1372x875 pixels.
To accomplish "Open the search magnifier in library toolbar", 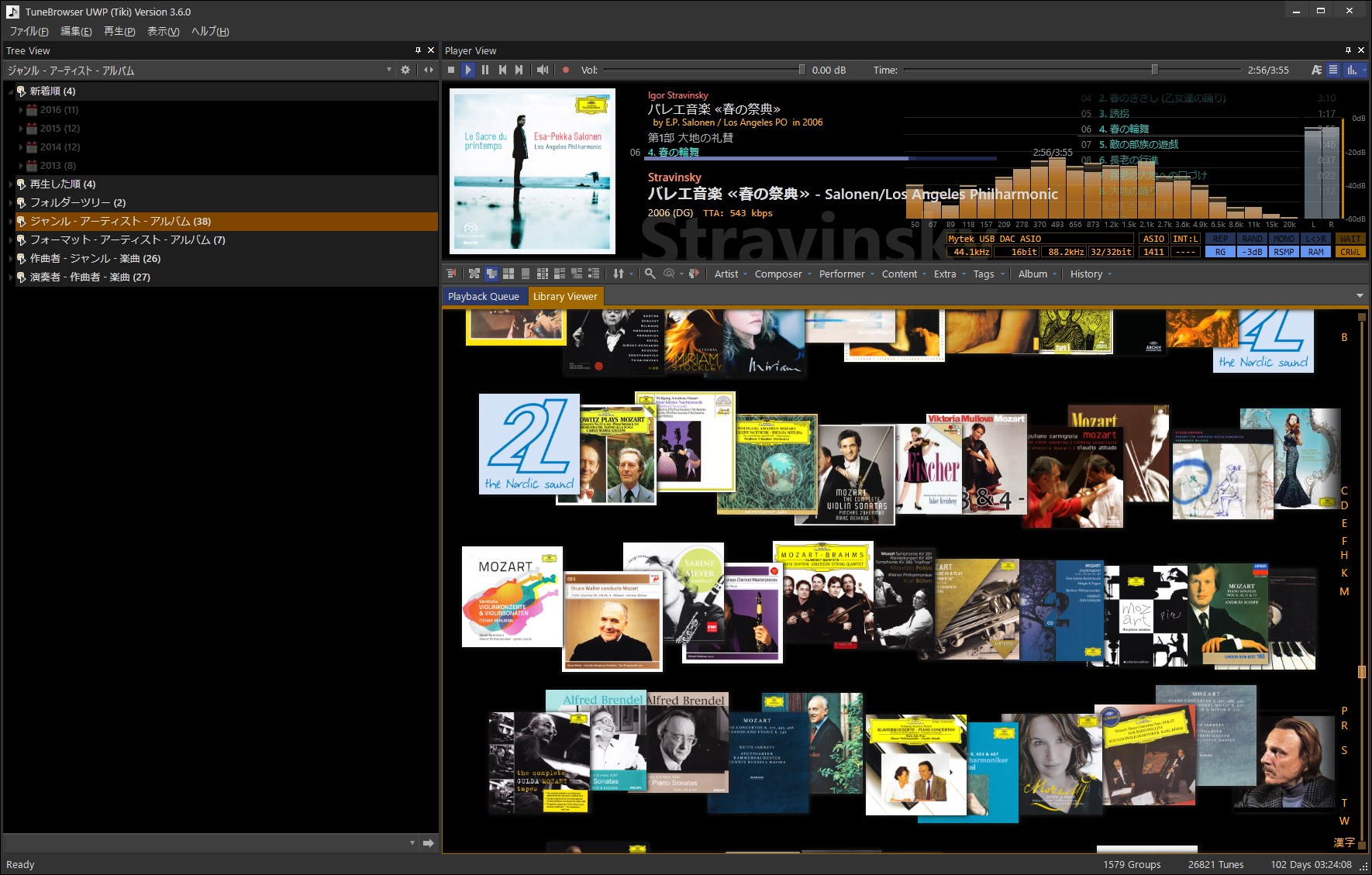I will point(650,274).
